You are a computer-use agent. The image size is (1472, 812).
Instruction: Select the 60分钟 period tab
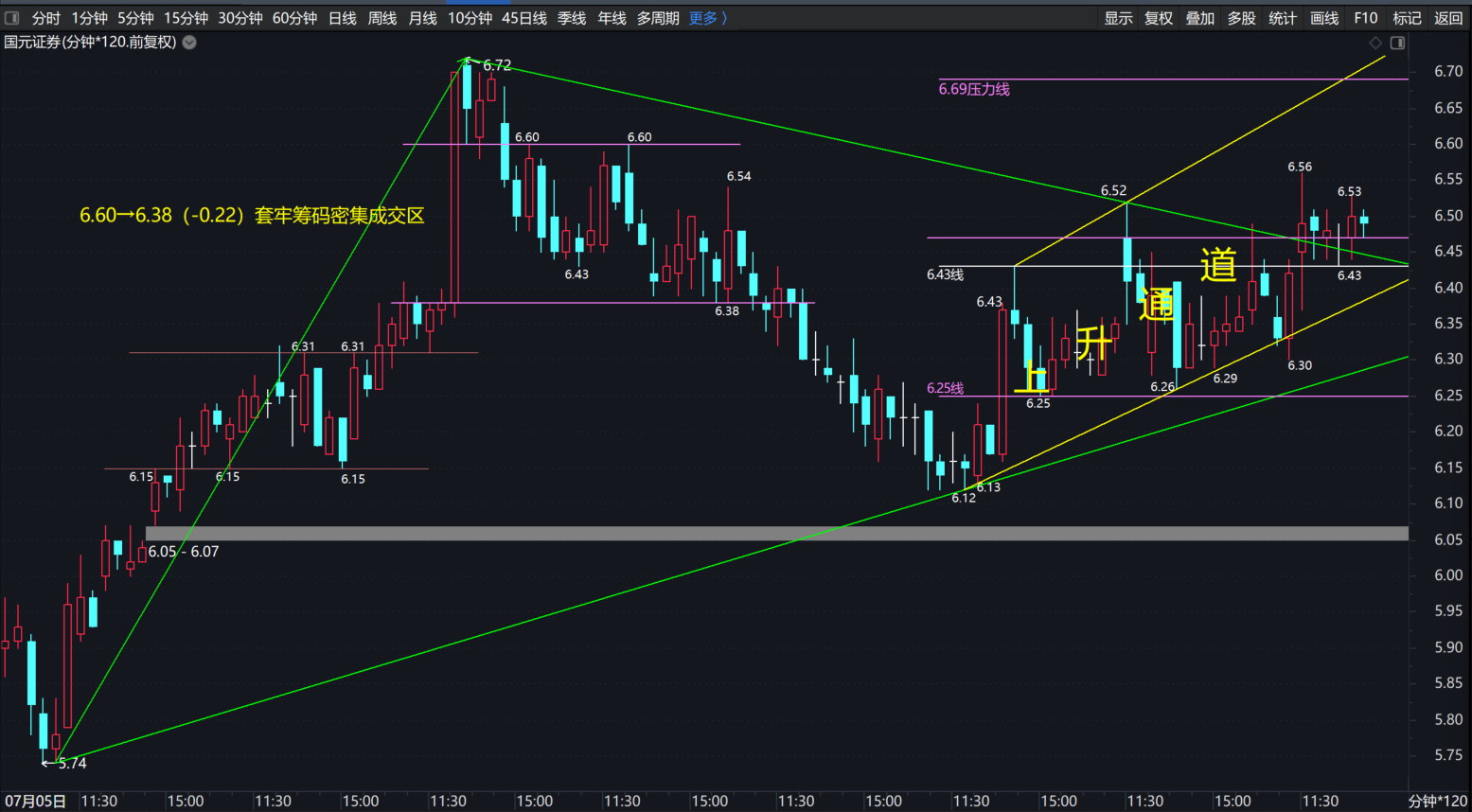click(294, 18)
